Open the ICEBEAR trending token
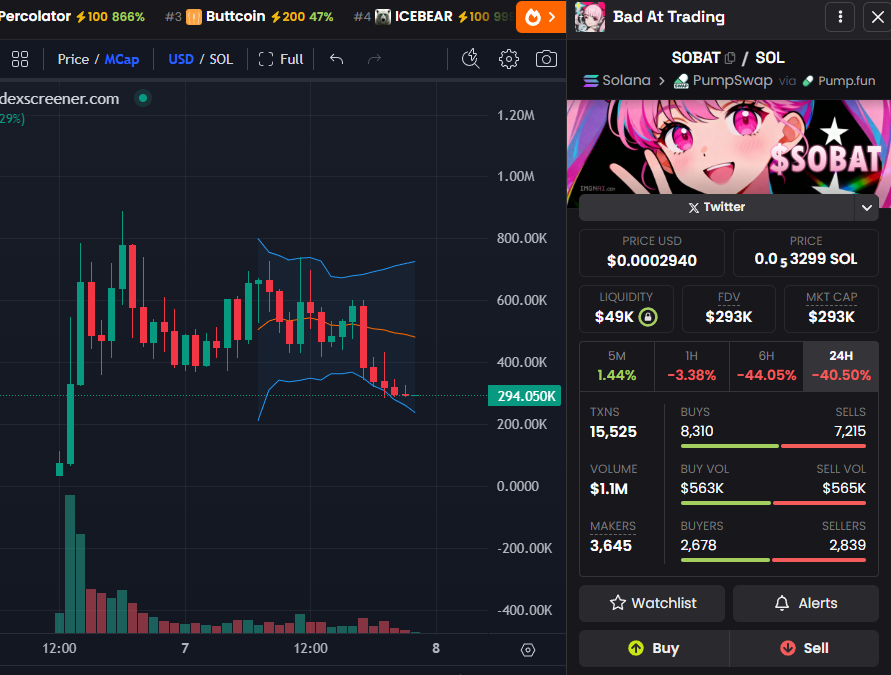The image size is (891, 675). pyautogui.click(x=434, y=17)
